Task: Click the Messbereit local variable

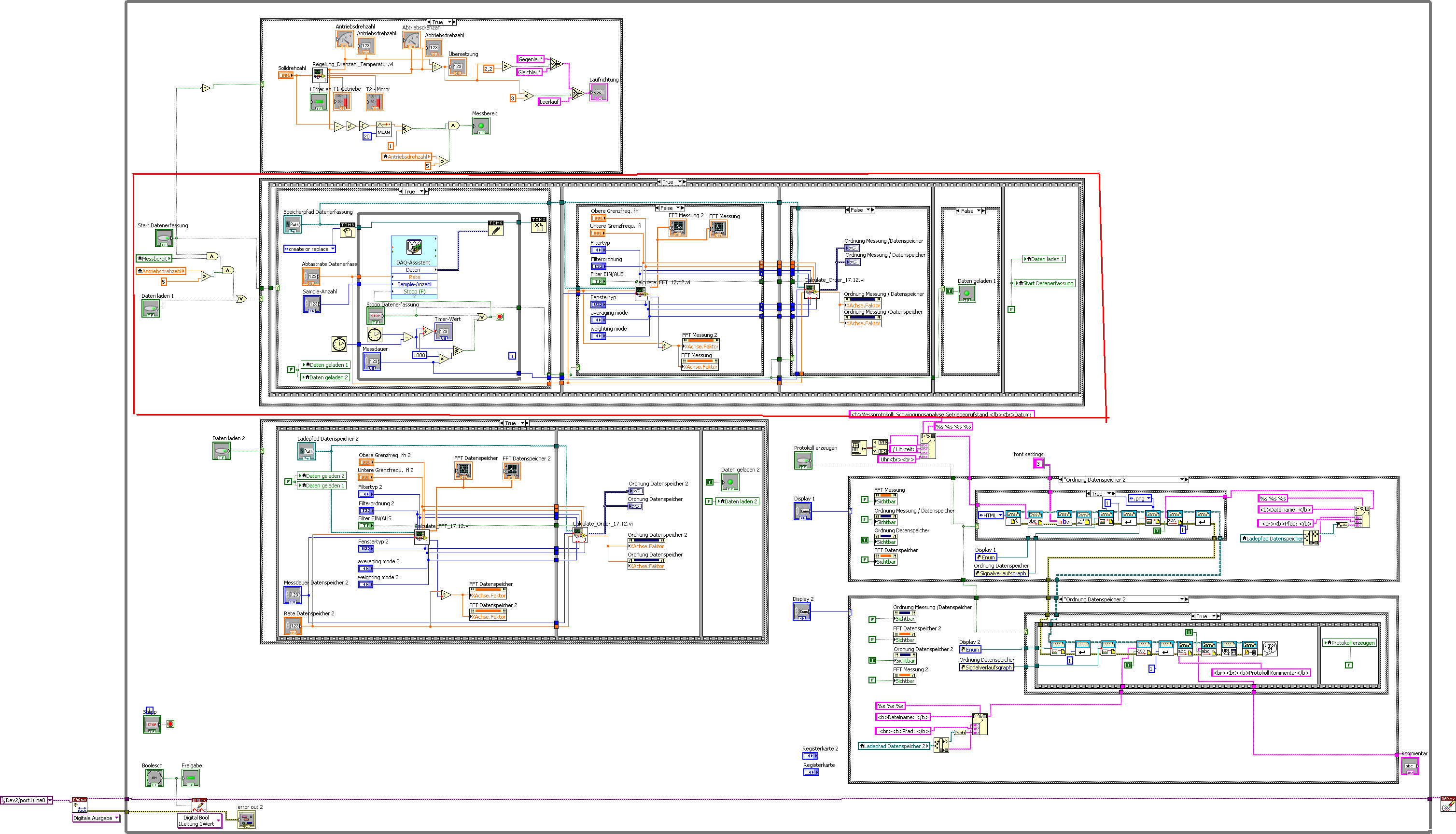Action: click(154, 259)
